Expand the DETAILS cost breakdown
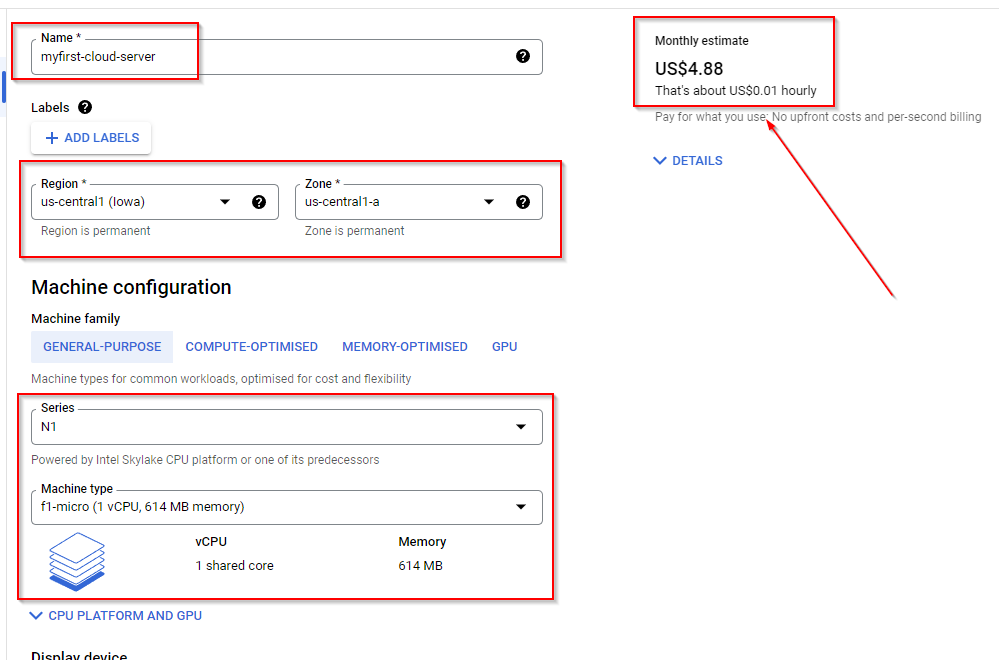The height and width of the screenshot is (660, 999). tap(688, 161)
